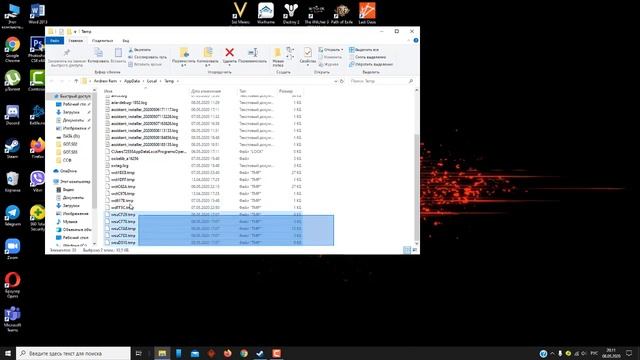Switch to details view icon in status bar
This screenshot has width=640, height=360.
click(x=407, y=250)
